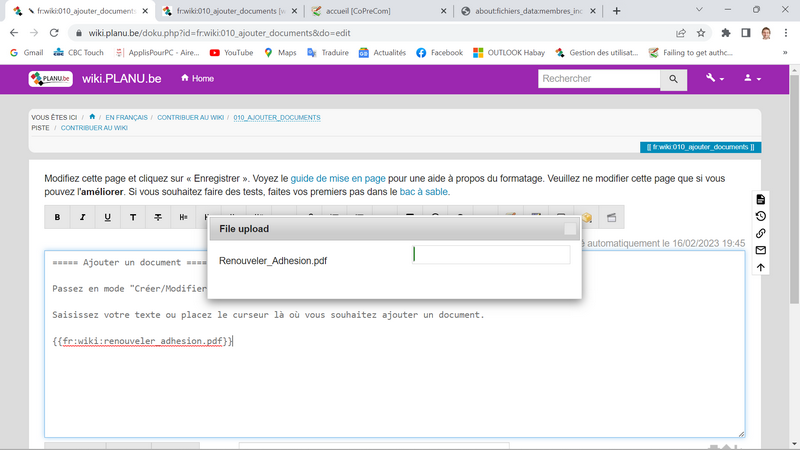Open the Home navigation menu item
The height and width of the screenshot is (450, 800).
click(x=196, y=79)
